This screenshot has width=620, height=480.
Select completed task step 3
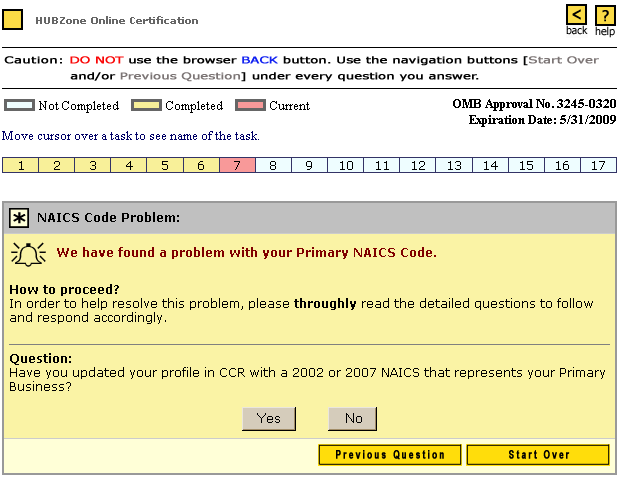pyautogui.click(x=93, y=166)
